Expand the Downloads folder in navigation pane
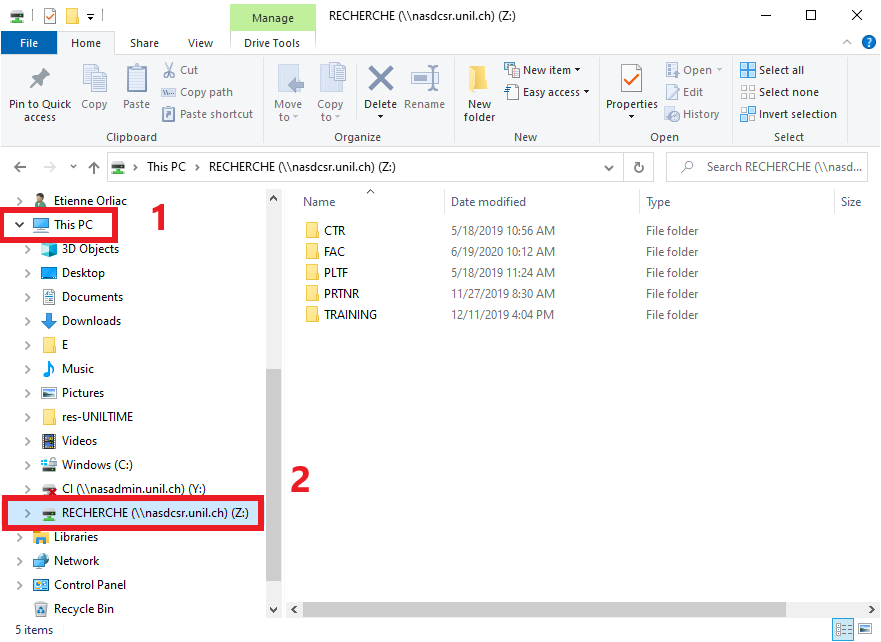881x642 pixels. click(27, 321)
